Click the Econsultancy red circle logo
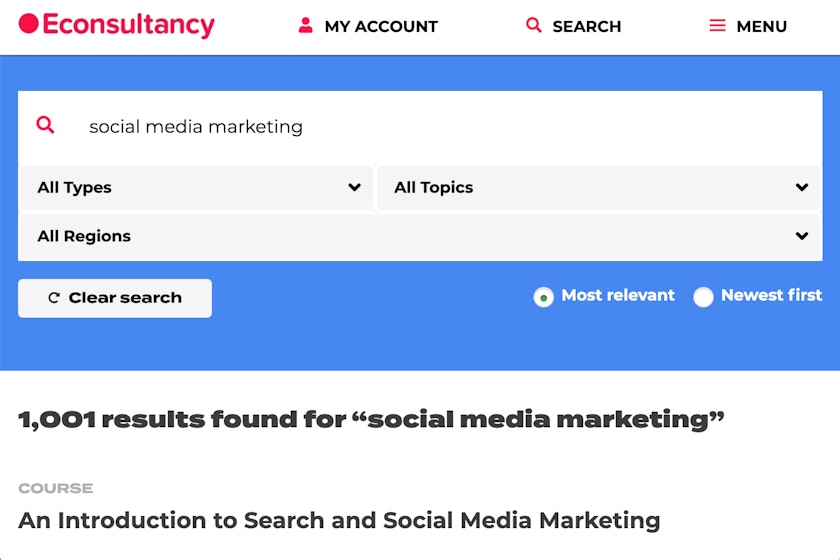Screen dimensions: 840x560 28,24
